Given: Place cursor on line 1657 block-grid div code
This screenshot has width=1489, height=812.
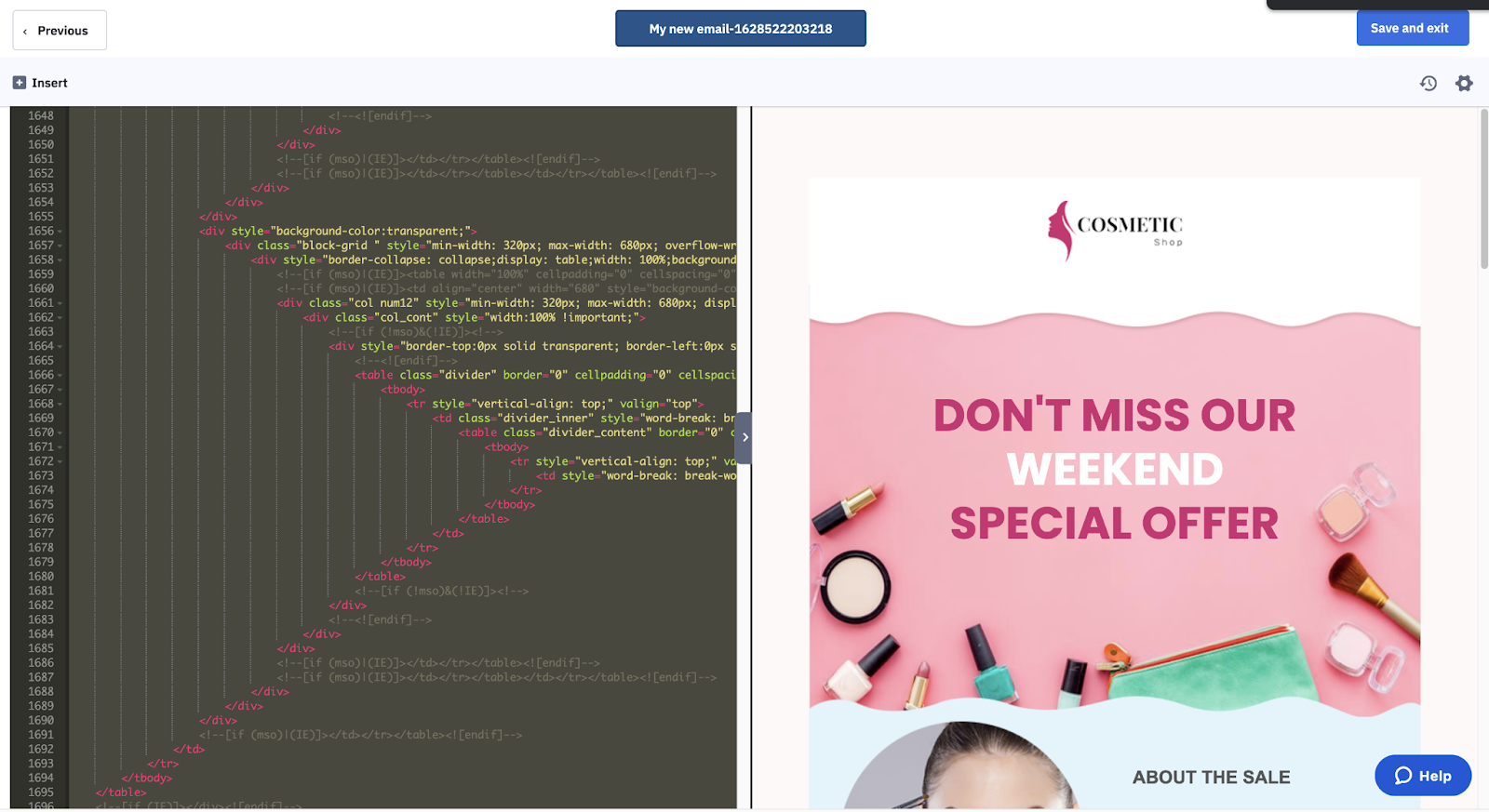Looking at the screenshot, I should tap(480, 246).
